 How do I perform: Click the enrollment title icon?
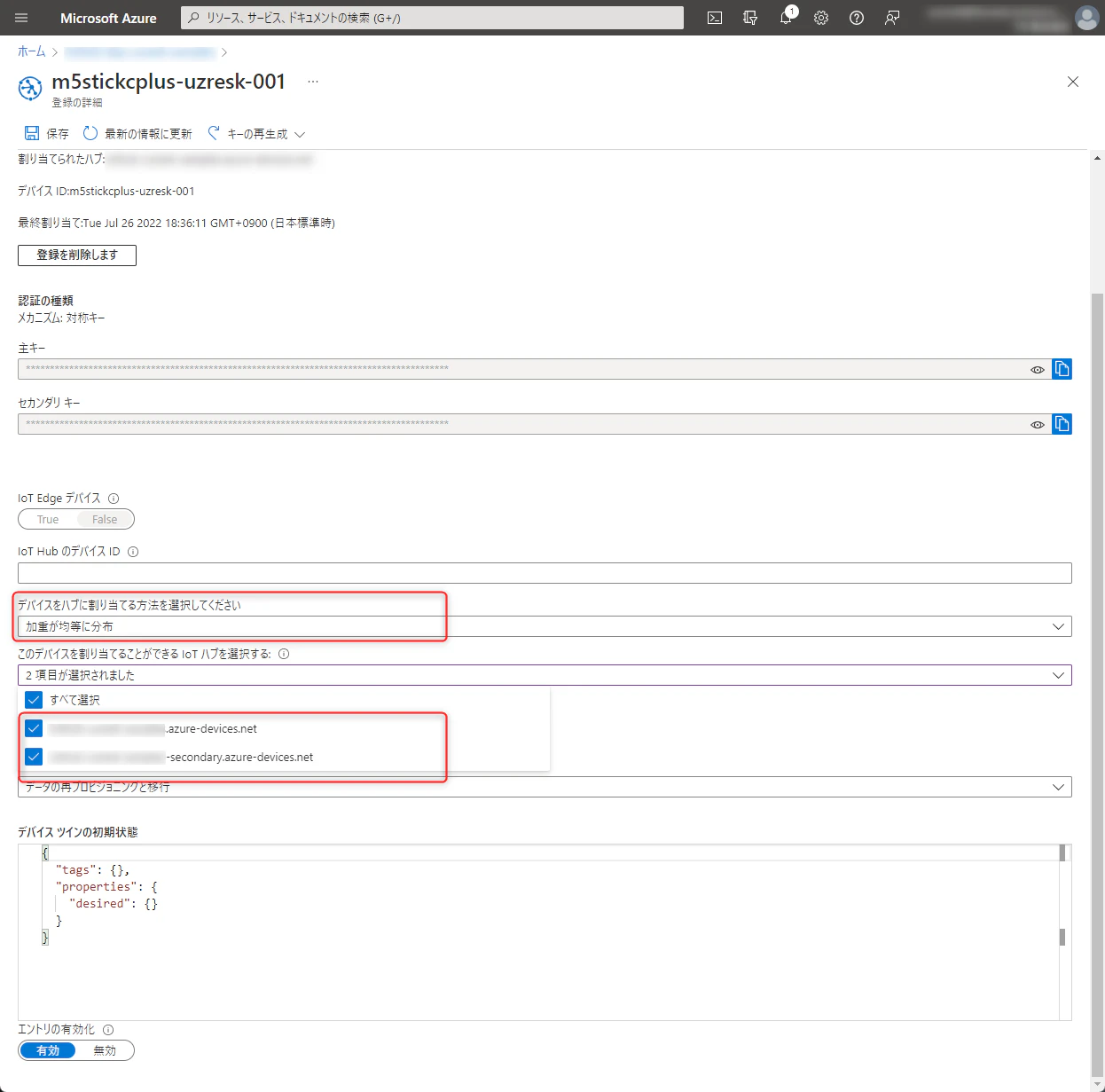click(30, 88)
